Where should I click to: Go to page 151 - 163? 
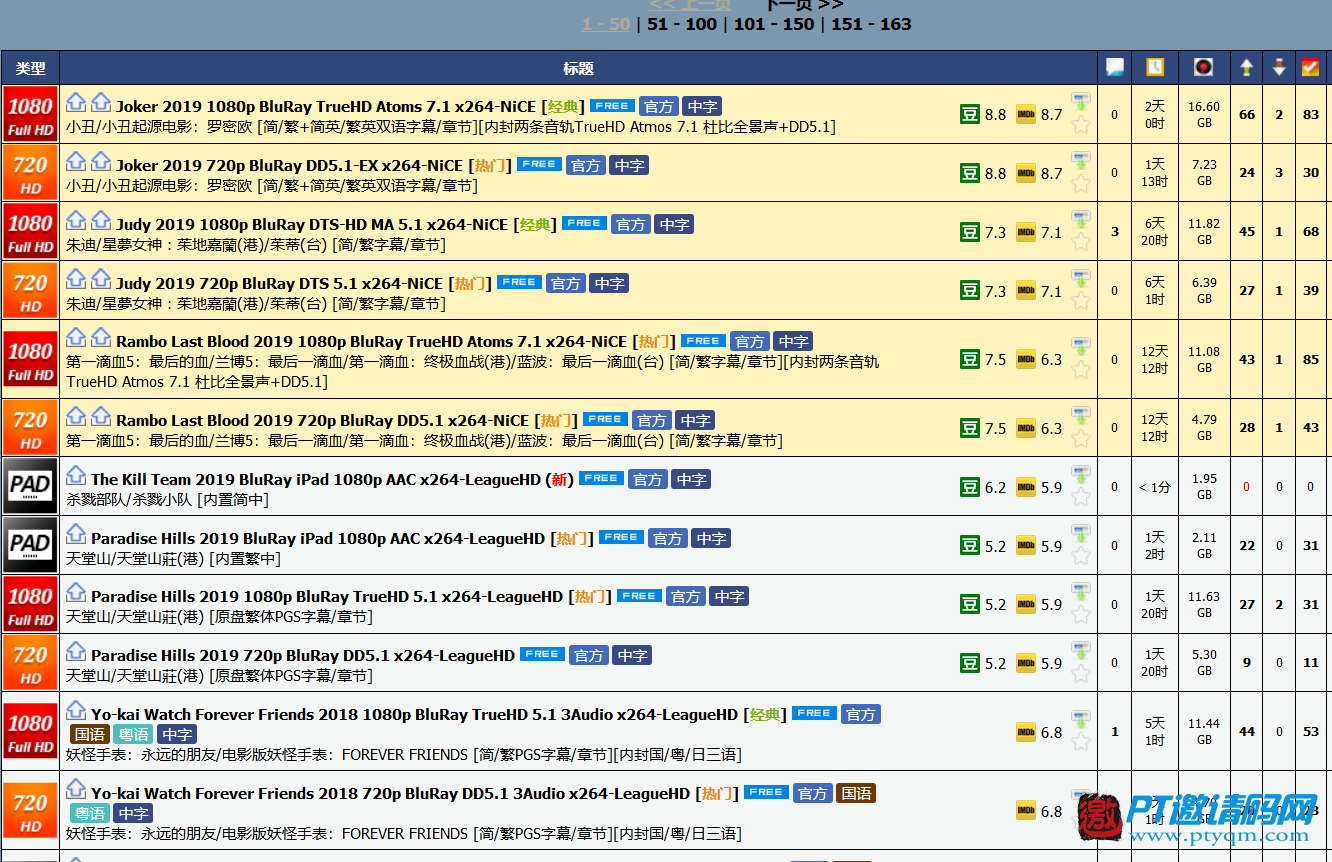871,24
